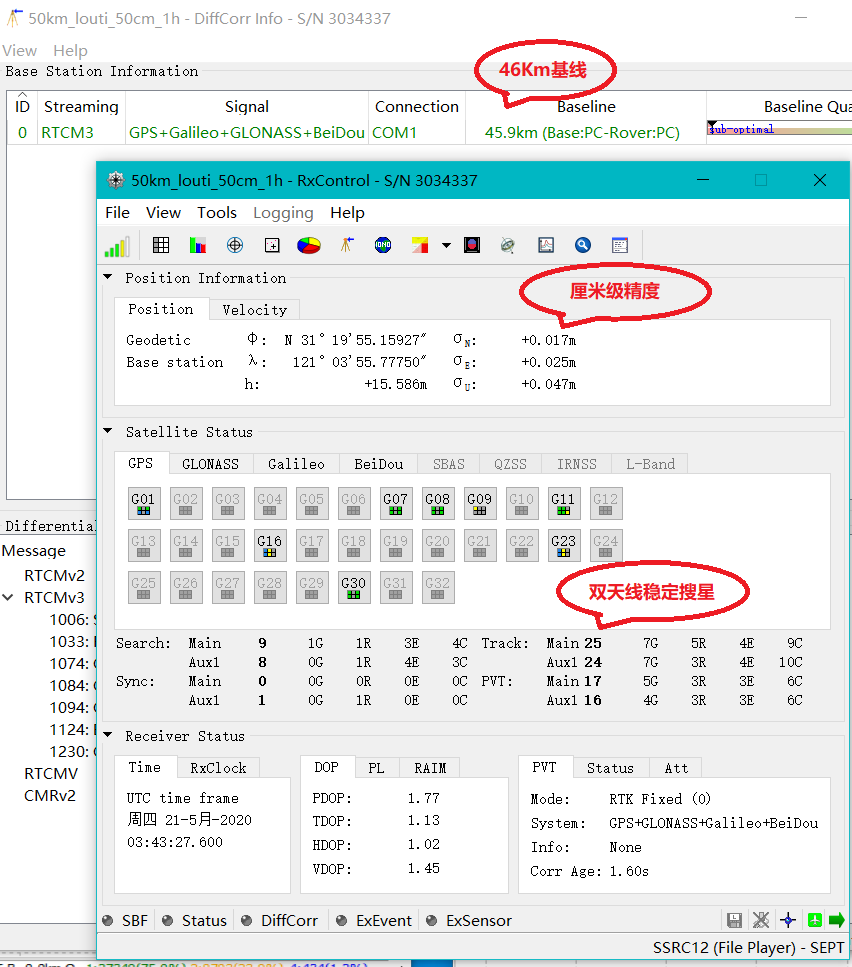
Task: Click the Baseline Quality sub-optimal bar
Action: pos(779,130)
